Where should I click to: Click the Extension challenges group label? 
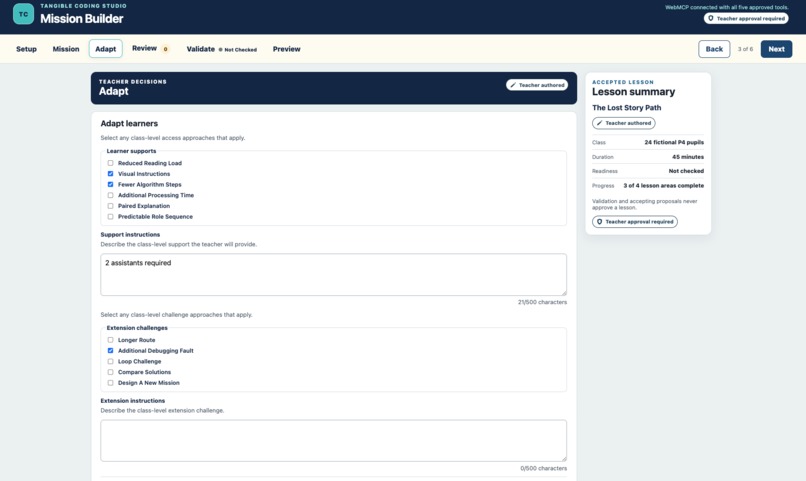pyautogui.click(x=137, y=328)
